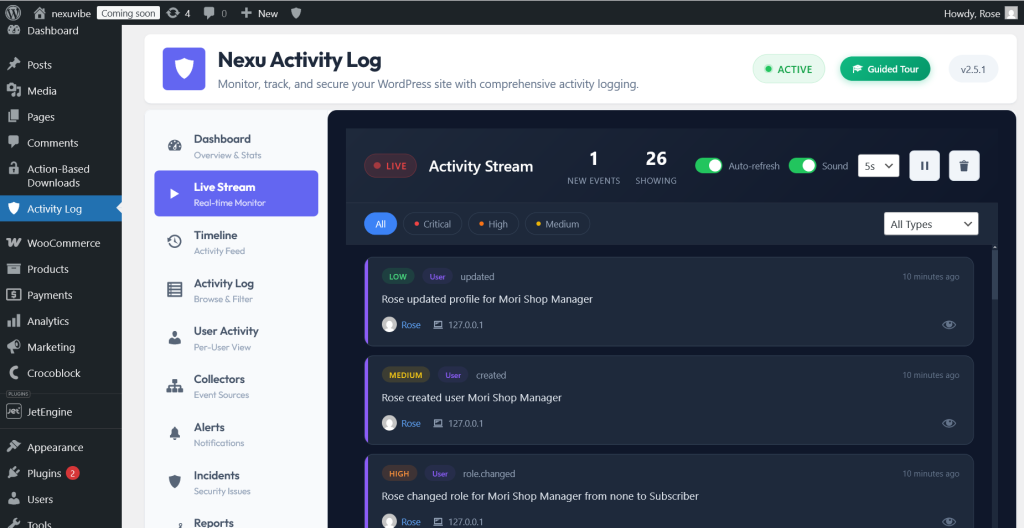Click the WordPress logo in admin bar
The width and height of the screenshot is (1024, 528).
pos(13,12)
